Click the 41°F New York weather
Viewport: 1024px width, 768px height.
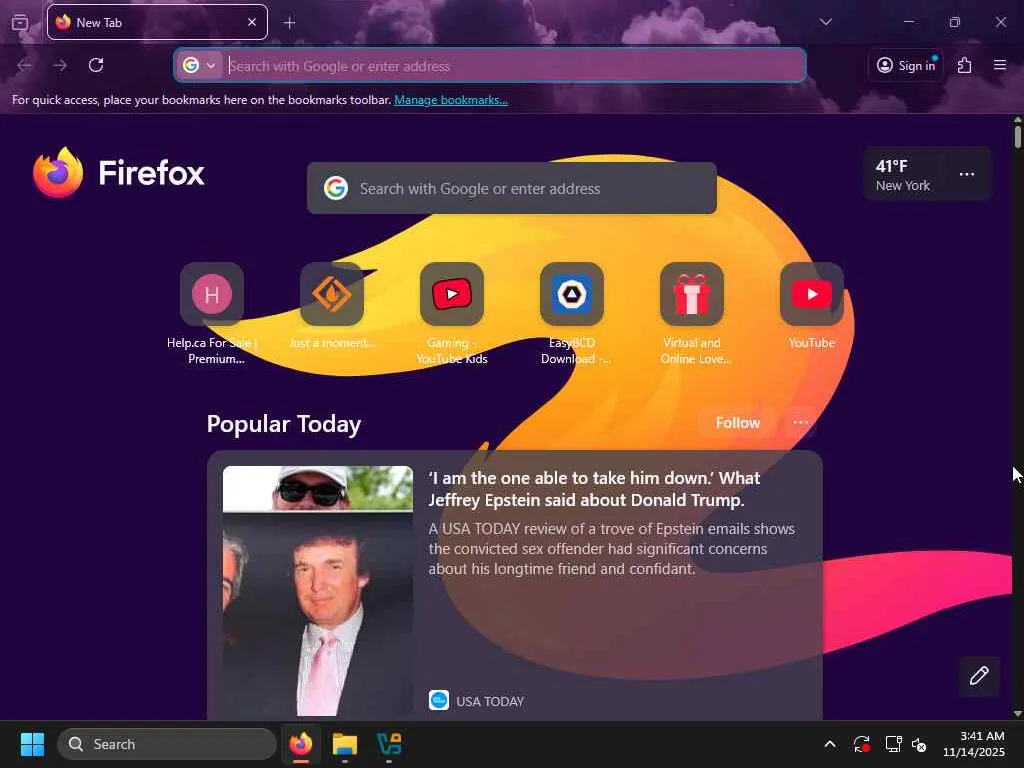pos(903,175)
